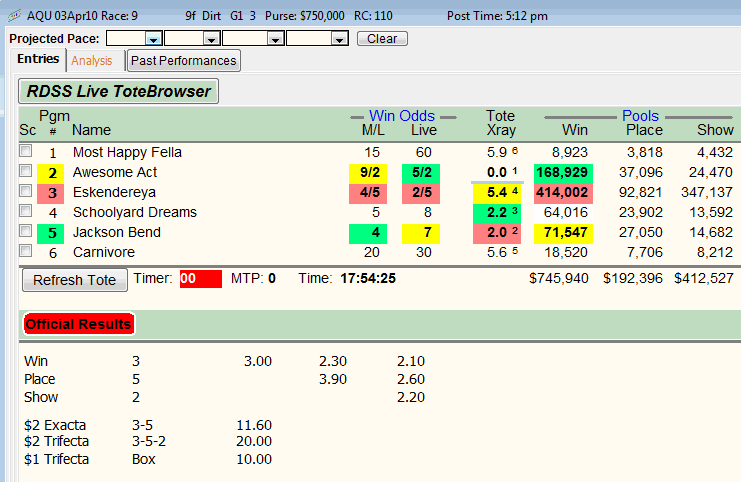Click the RDSS Live ToteBrowser banner
This screenshot has width=741, height=482.
pyautogui.click(x=119, y=91)
